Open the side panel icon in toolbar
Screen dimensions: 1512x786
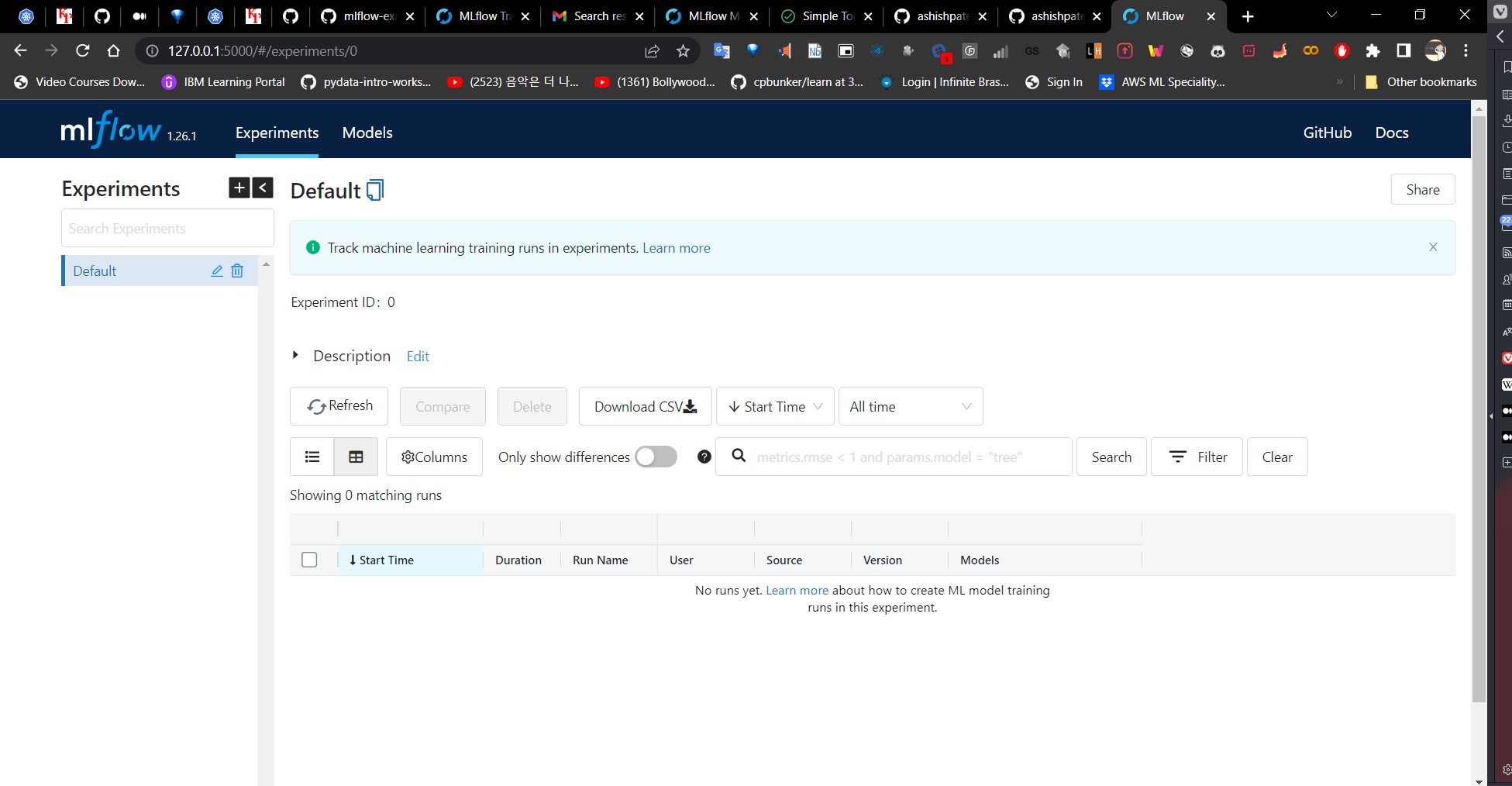click(x=1404, y=50)
